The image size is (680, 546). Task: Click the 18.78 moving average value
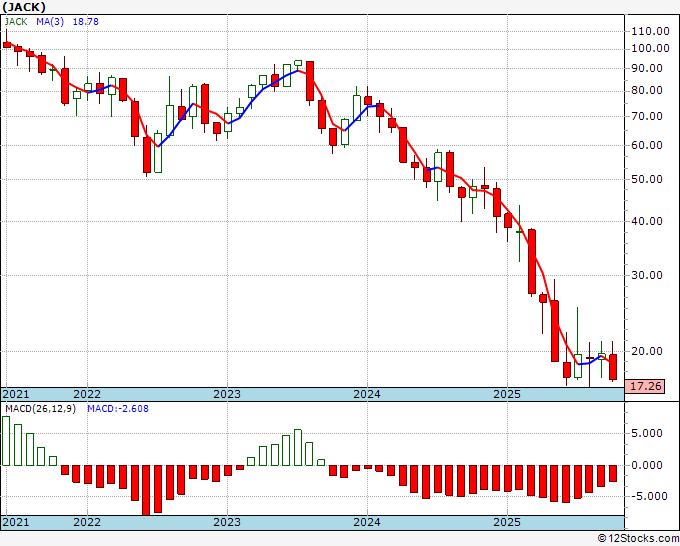pyautogui.click(x=85, y=22)
